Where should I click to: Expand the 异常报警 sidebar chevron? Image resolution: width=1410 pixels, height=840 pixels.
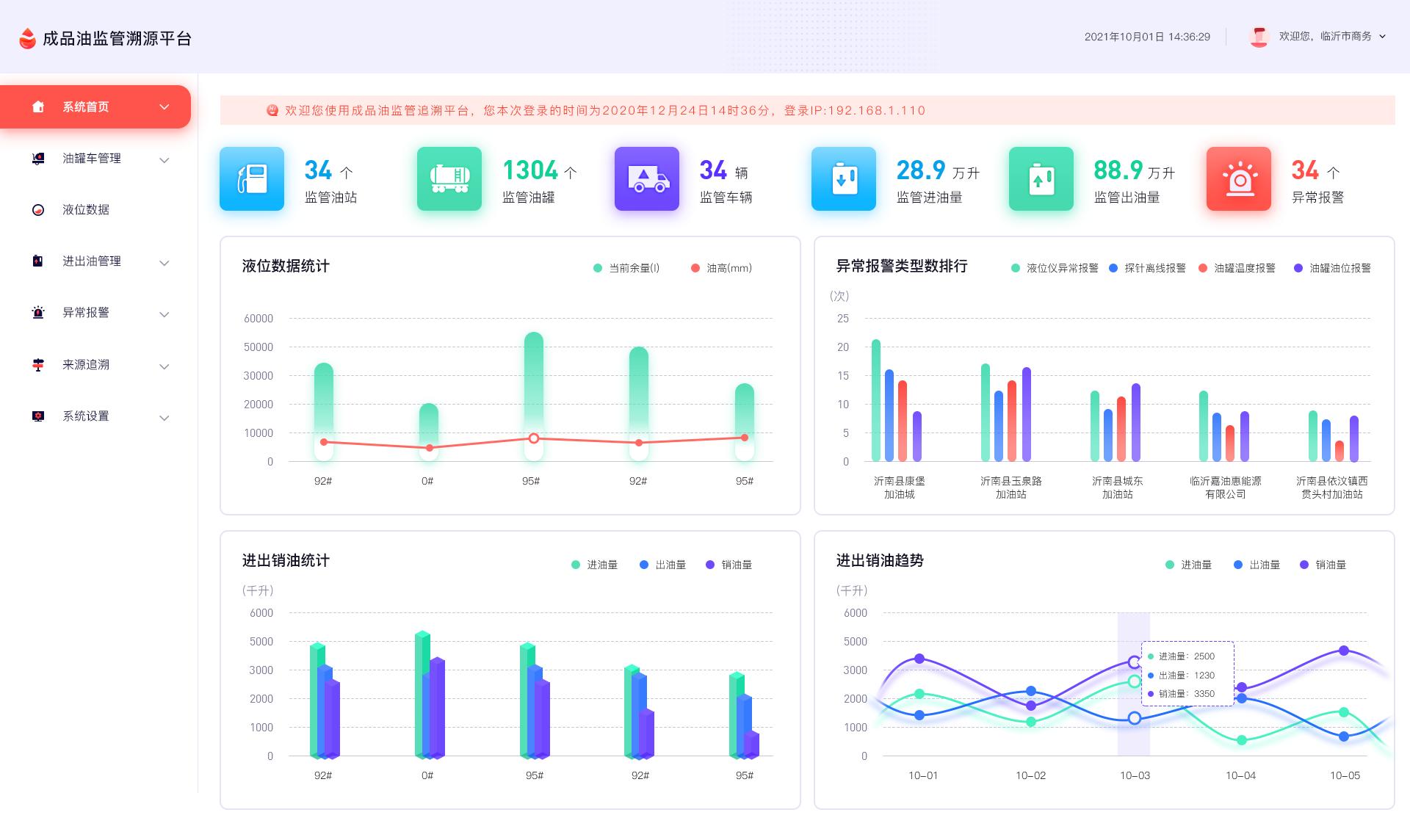point(164,314)
